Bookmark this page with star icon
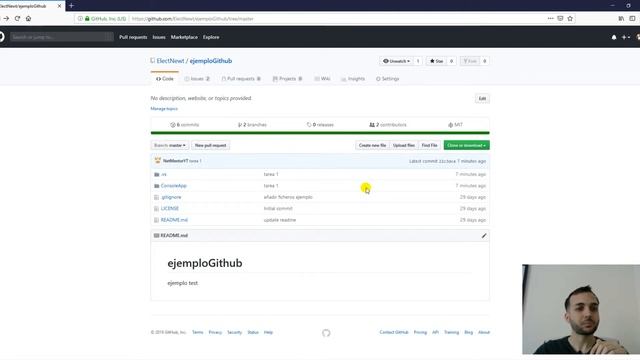The width and height of the screenshot is (640, 360). (x=570, y=18)
